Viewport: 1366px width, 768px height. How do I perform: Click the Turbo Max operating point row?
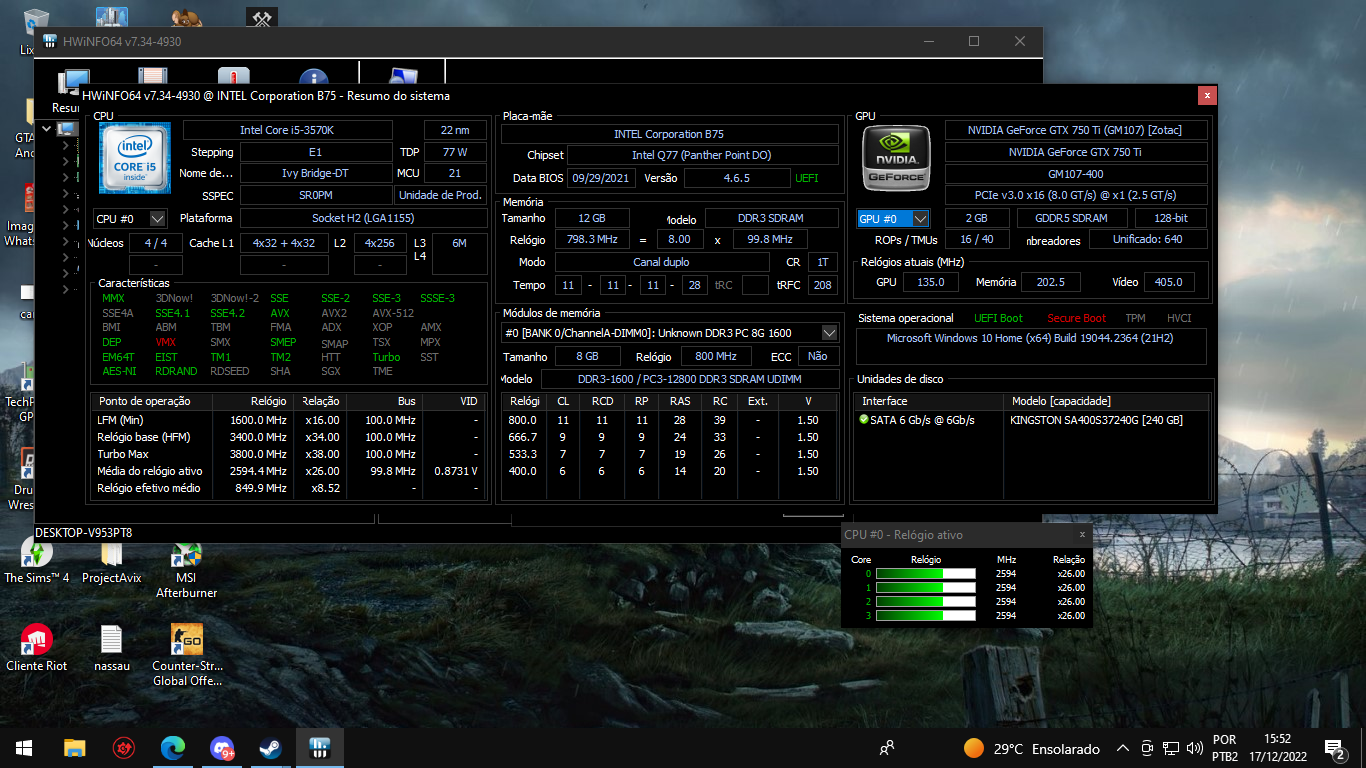point(287,454)
